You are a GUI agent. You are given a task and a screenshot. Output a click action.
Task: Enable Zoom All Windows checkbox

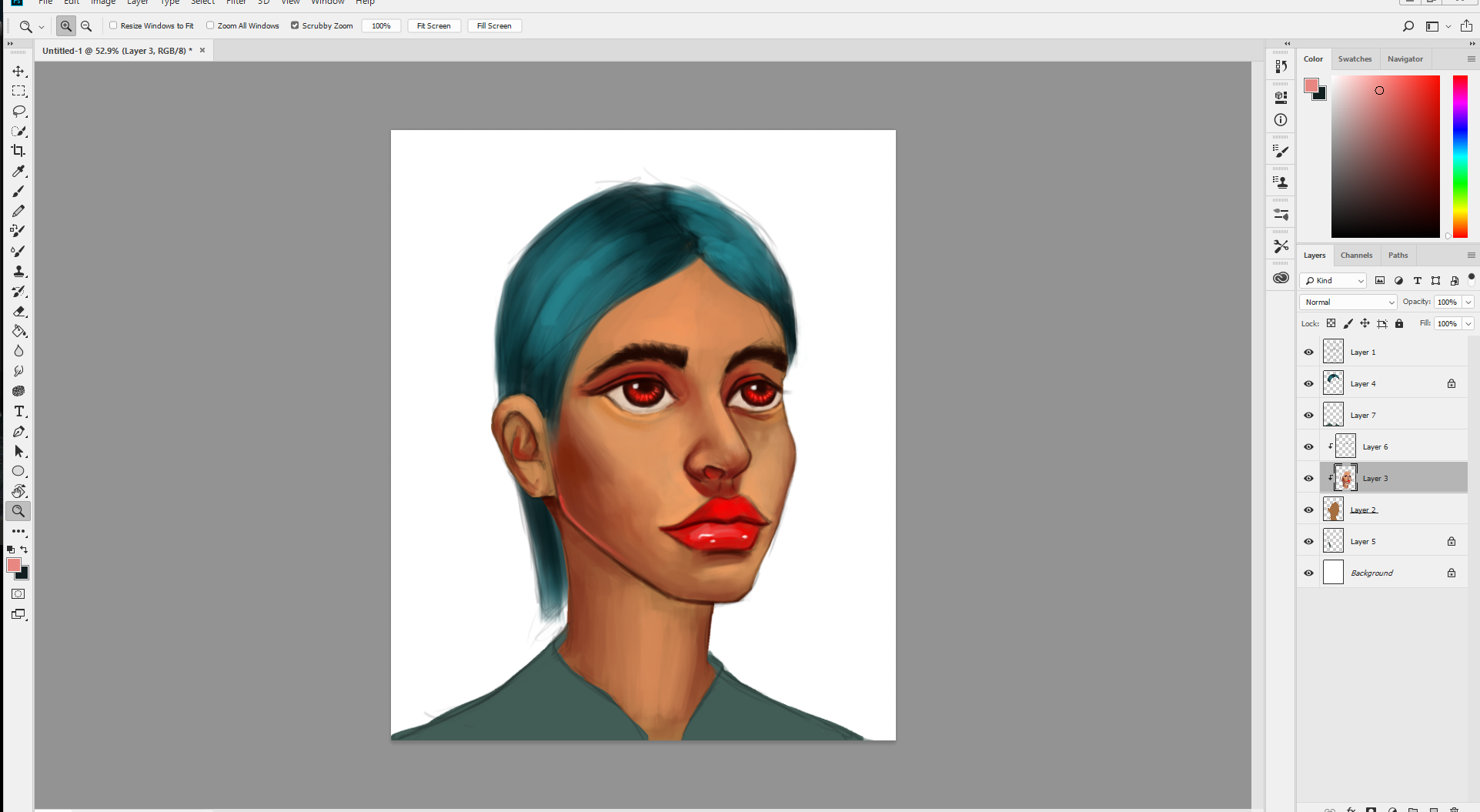(210, 25)
